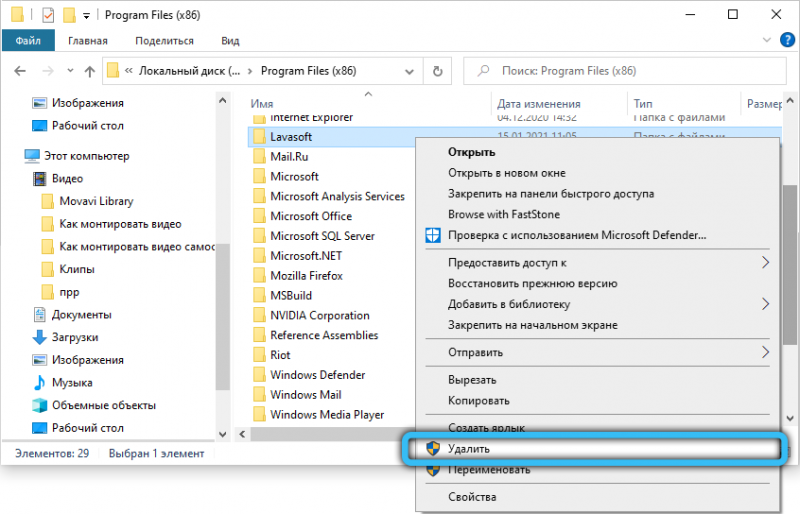This screenshot has height=514, width=800.
Task: Select the Клипы folder in navigation pane
Action: tap(77, 269)
